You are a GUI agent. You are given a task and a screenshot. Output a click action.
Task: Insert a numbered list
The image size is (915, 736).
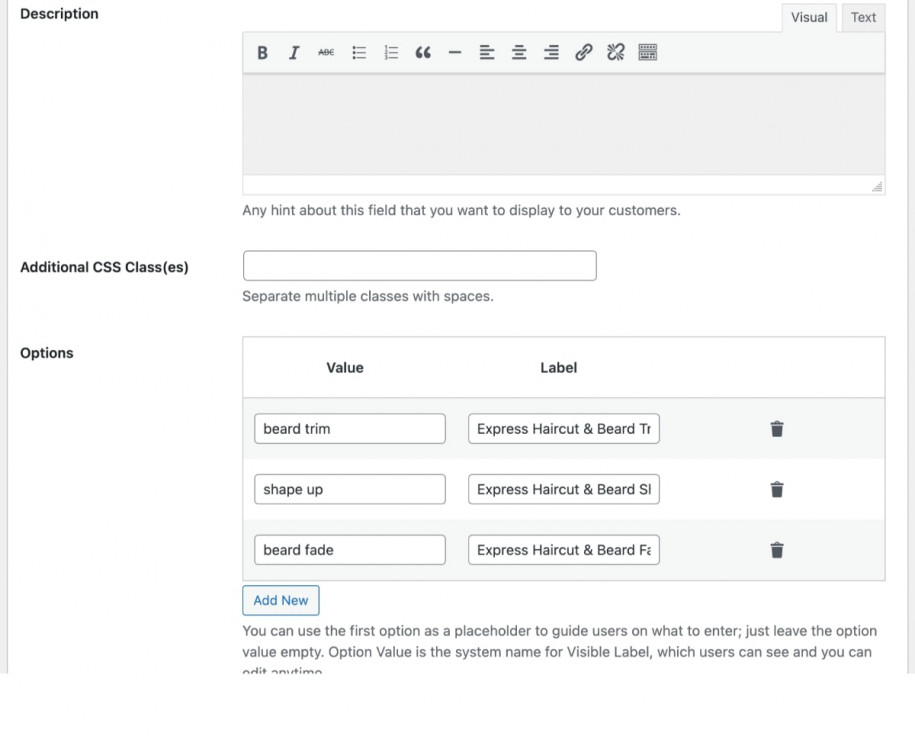391,52
